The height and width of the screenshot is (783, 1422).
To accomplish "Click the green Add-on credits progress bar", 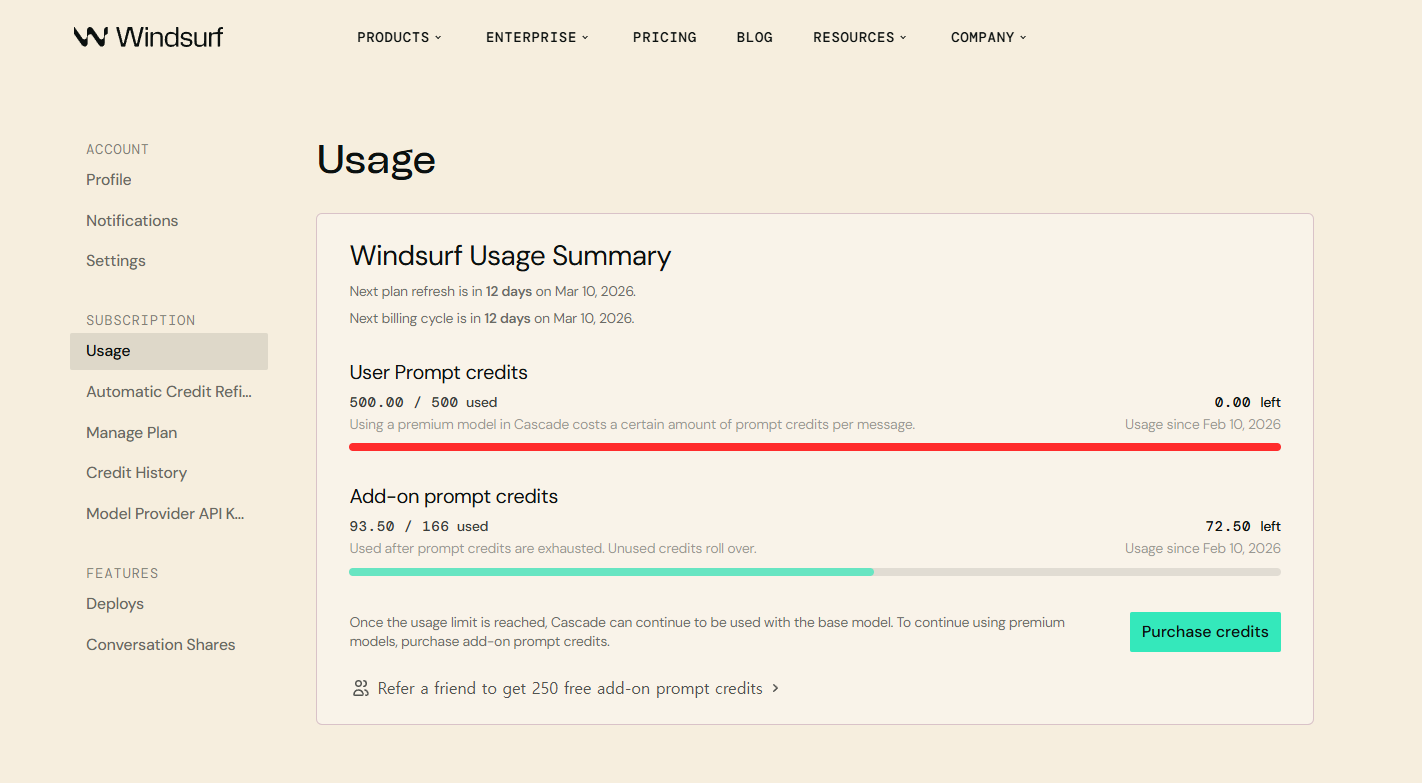I will tap(611, 572).
